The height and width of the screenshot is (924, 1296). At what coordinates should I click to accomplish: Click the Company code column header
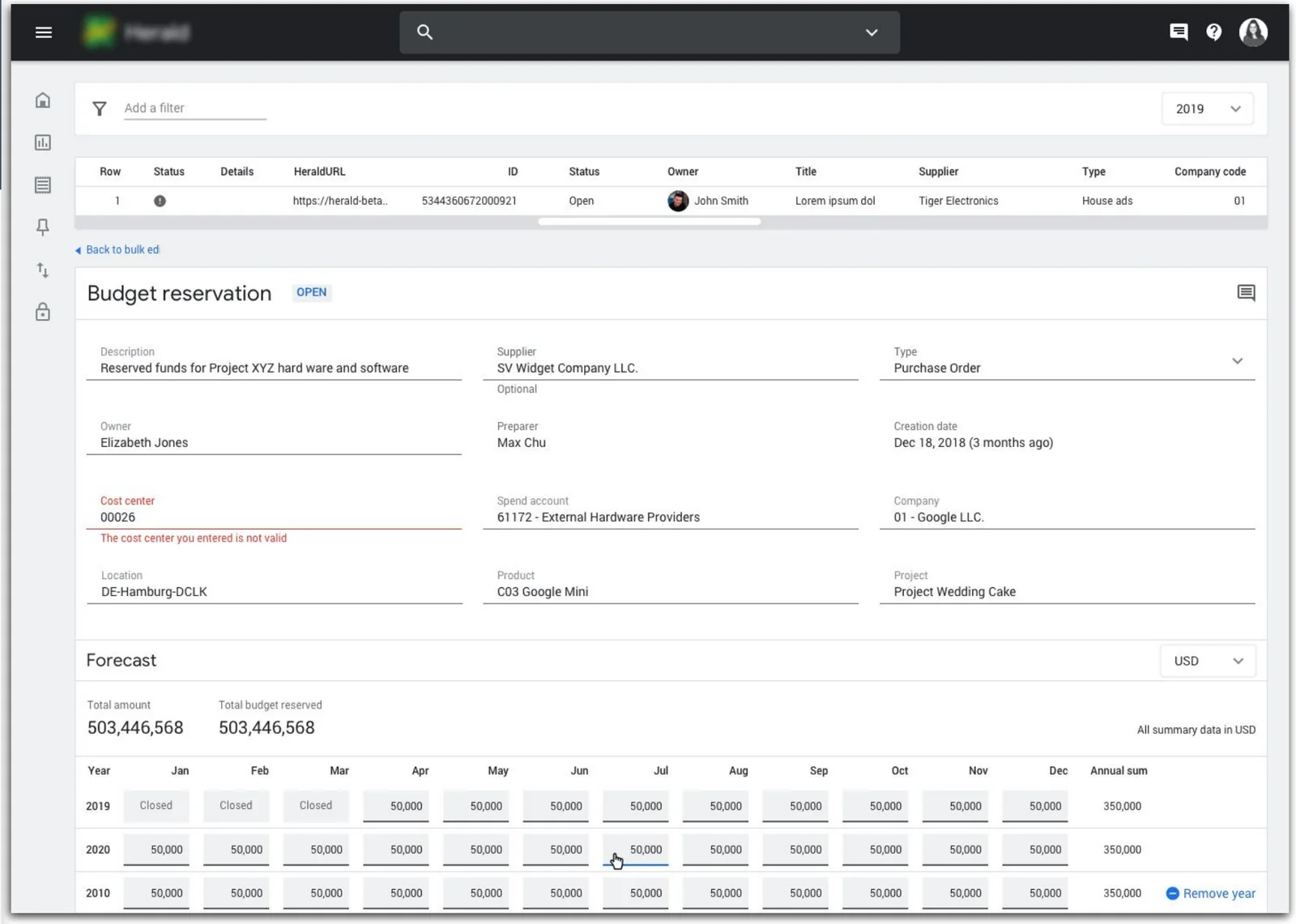click(1210, 172)
